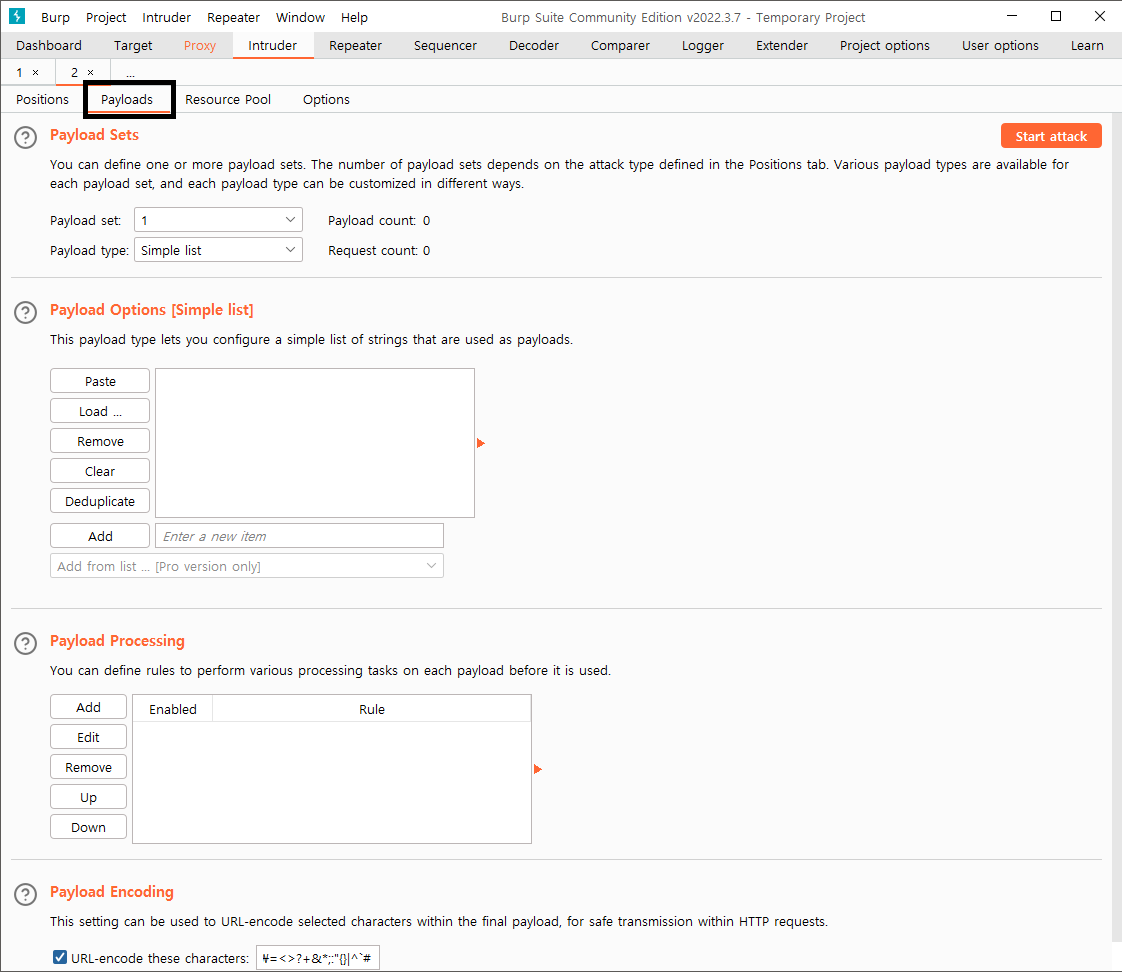
Task: Click the Load ... button
Action: 100,411
